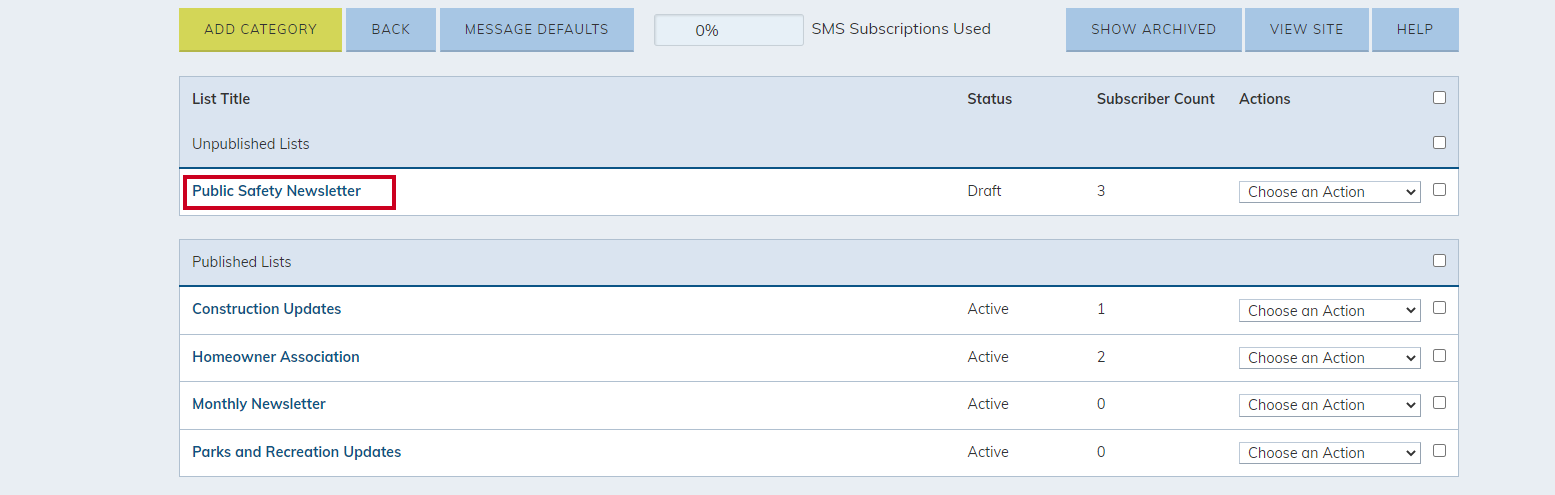The height and width of the screenshot is (495, 1555).
Task: Open the Public Safety Newsletter list
Action: (x=276, y=191)
